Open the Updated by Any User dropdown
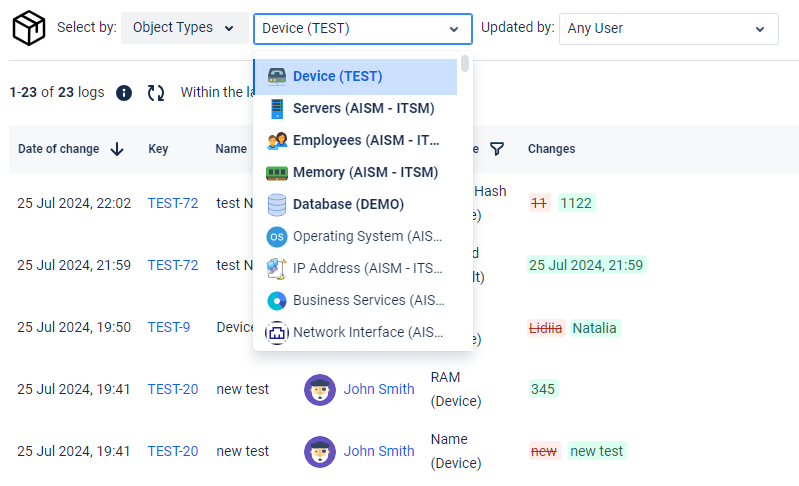This screenshot has width=799, height=486. [x=668, y=29]
